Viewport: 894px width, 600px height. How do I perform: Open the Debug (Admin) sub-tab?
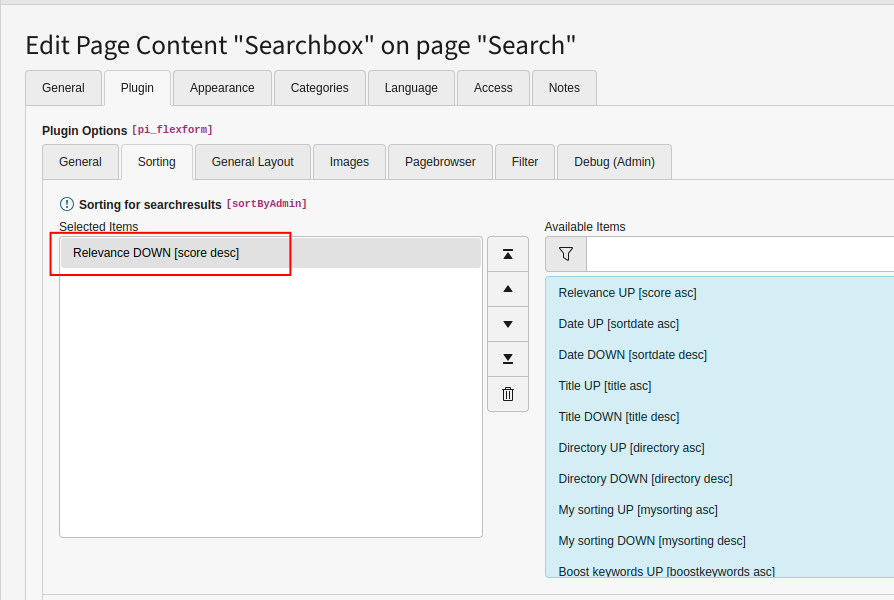(x=613, y=161)
